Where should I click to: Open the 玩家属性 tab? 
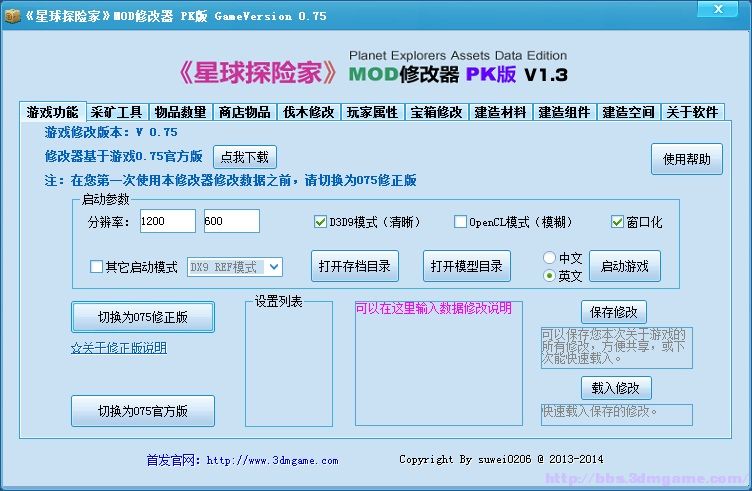373,112
